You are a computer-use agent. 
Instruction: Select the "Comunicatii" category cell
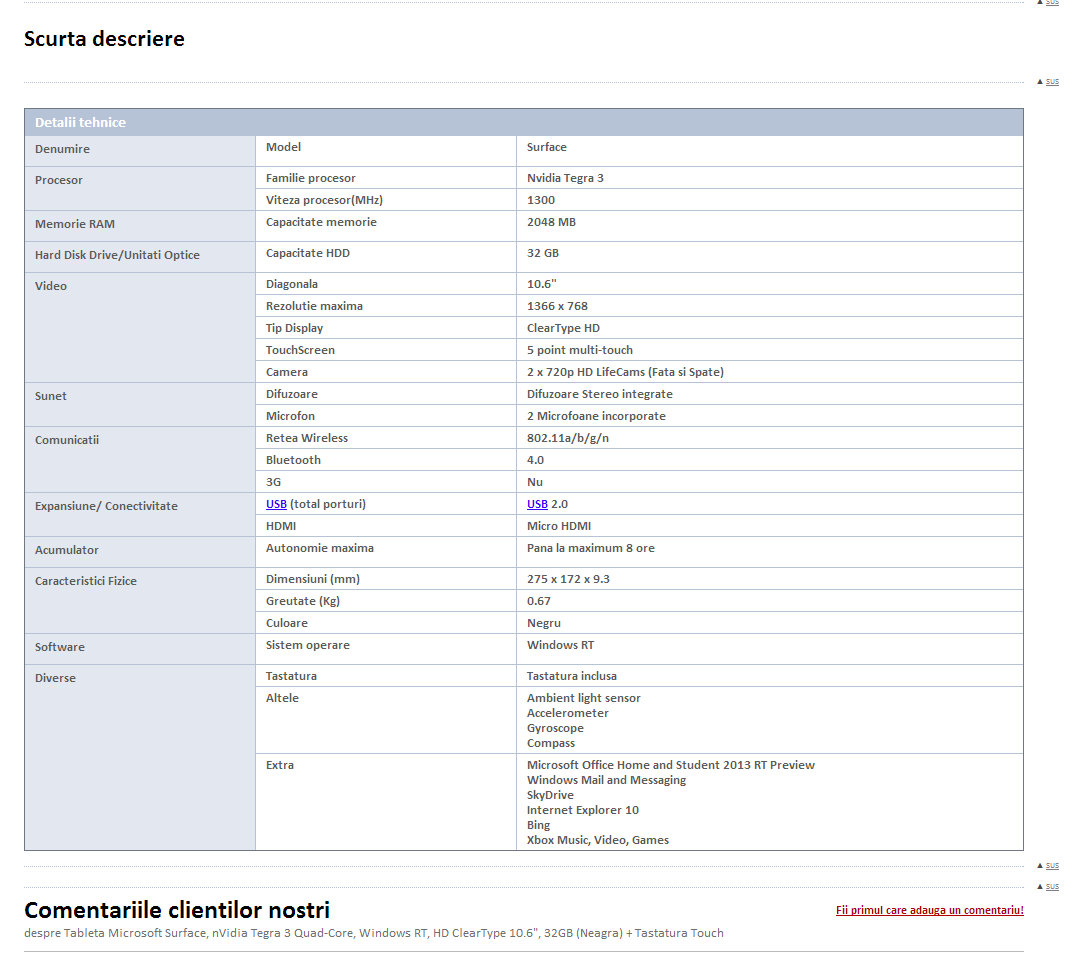pyautogui.click(x=140, y=459)
